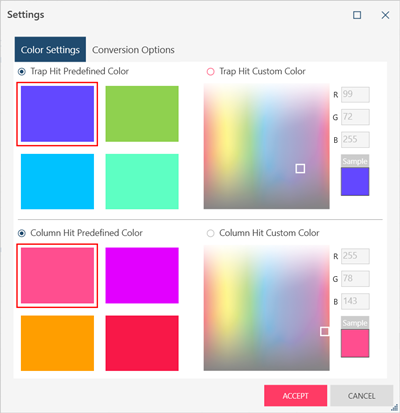
Task: Select Trap Hit Predefined Color radio button
Action: point(22,71)
